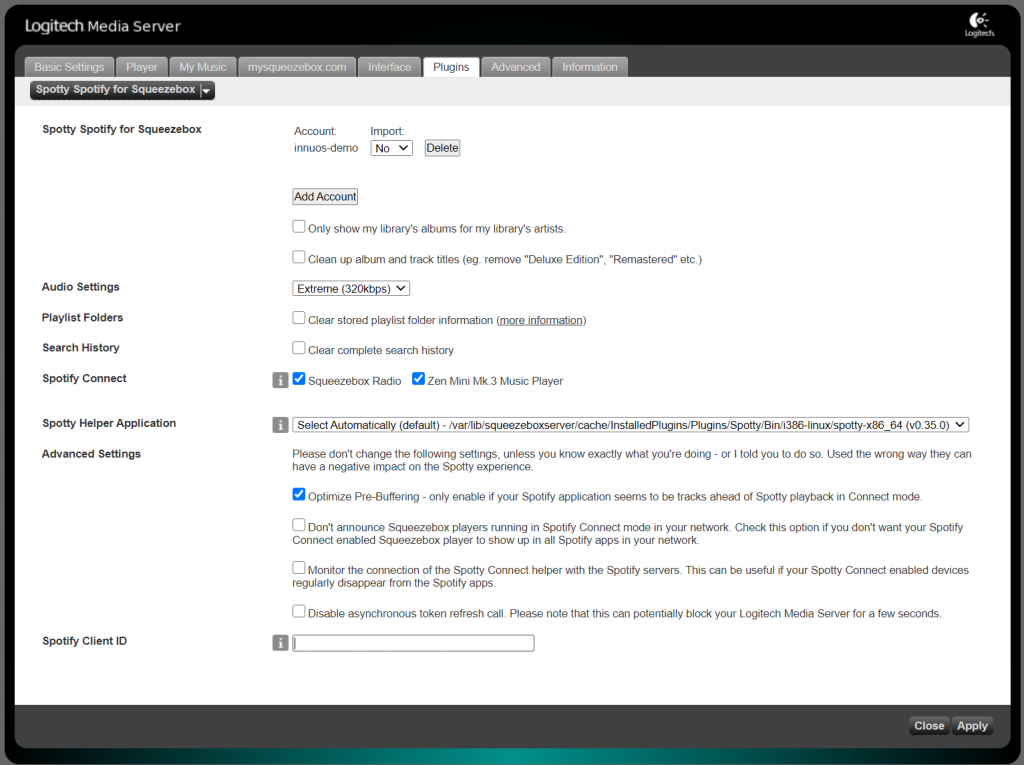The image size is (1024, 765).
Task: Click the Spotty Spotify for Squeezebox section heading
Action: point(122,129)
